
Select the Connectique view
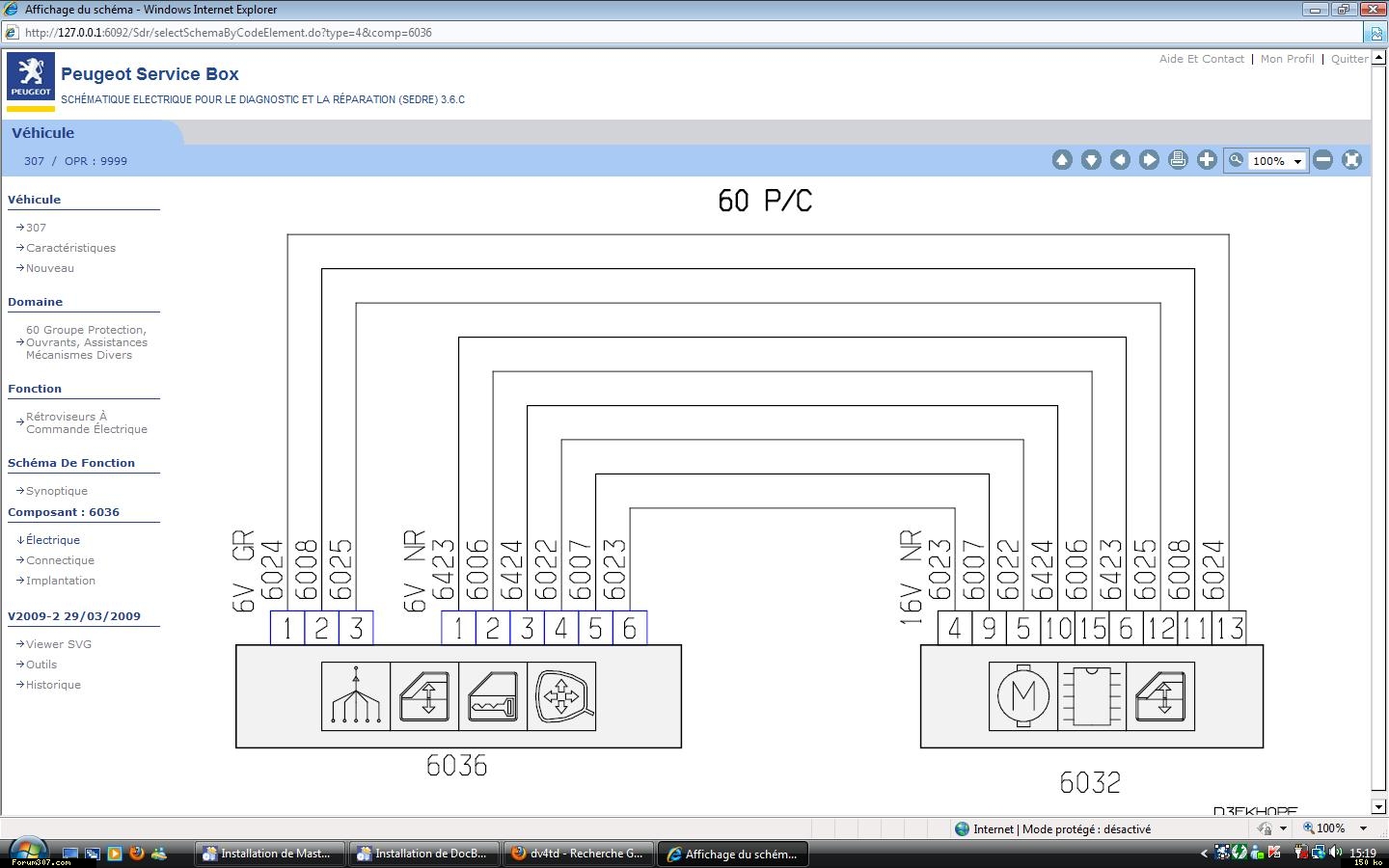60,560
